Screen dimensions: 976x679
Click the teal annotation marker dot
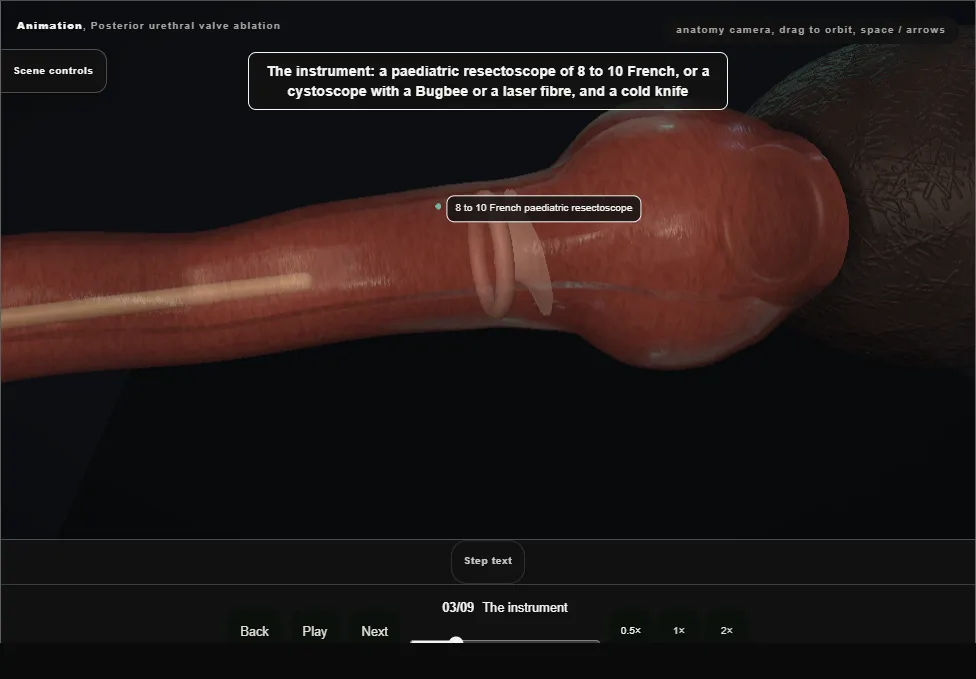pos(438,206)
